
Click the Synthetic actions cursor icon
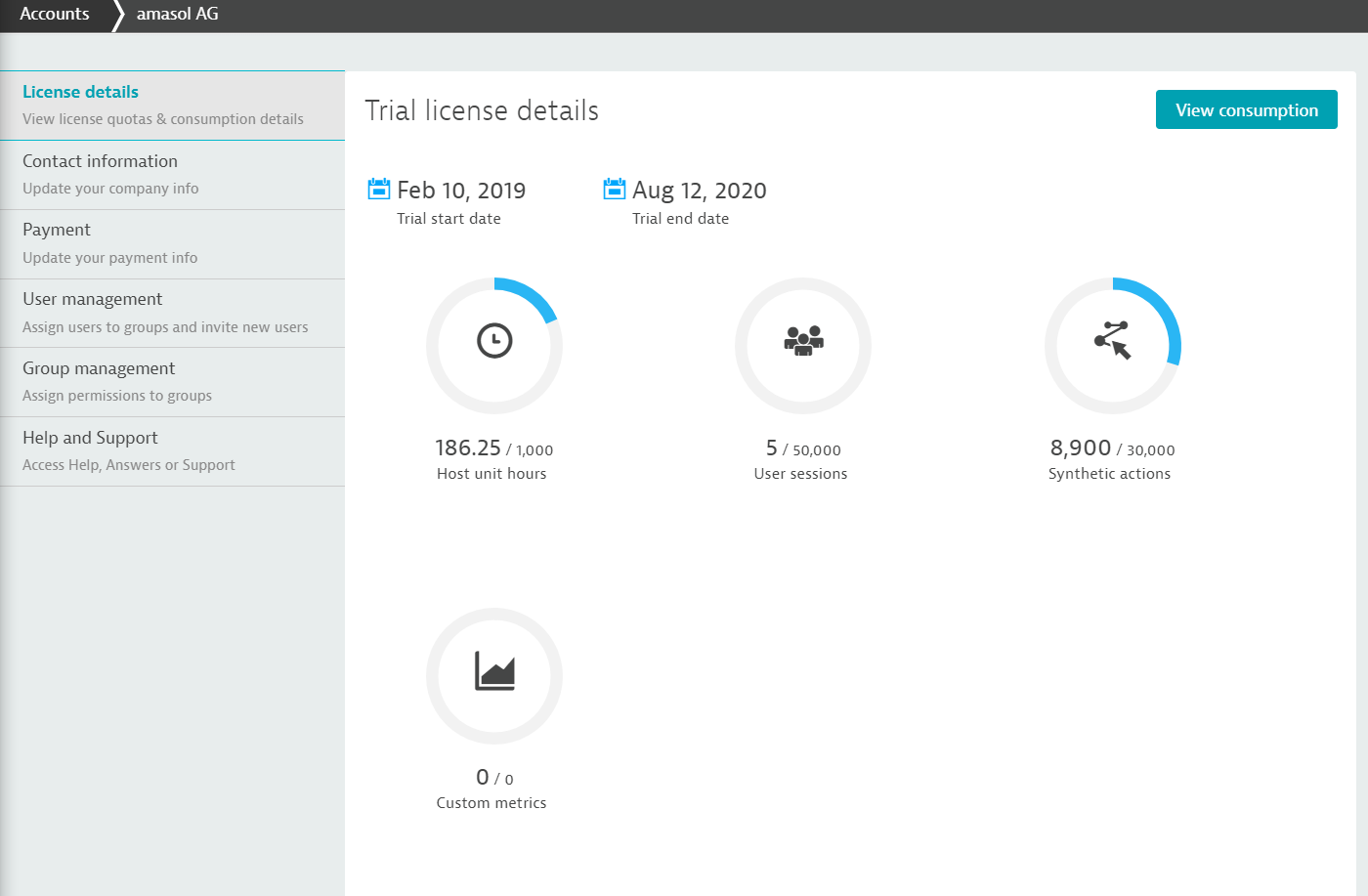(x=1113, y=340)
